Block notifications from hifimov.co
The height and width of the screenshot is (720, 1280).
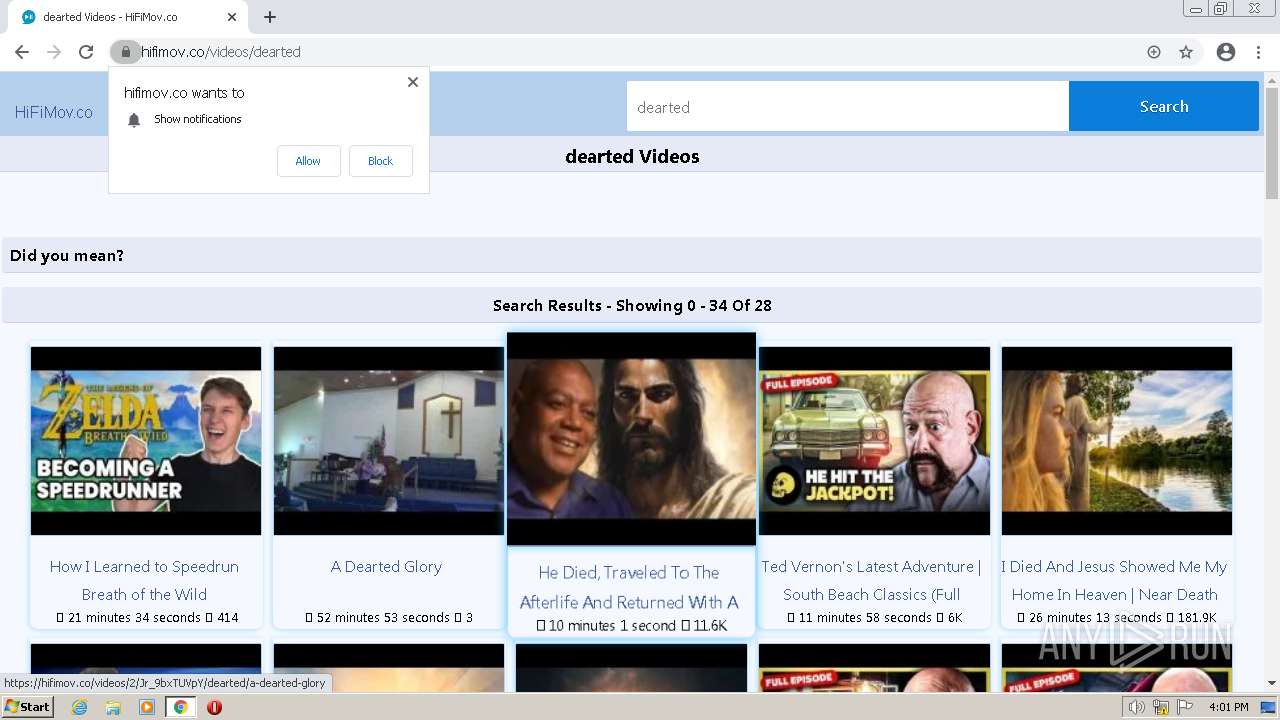point(380,161)
